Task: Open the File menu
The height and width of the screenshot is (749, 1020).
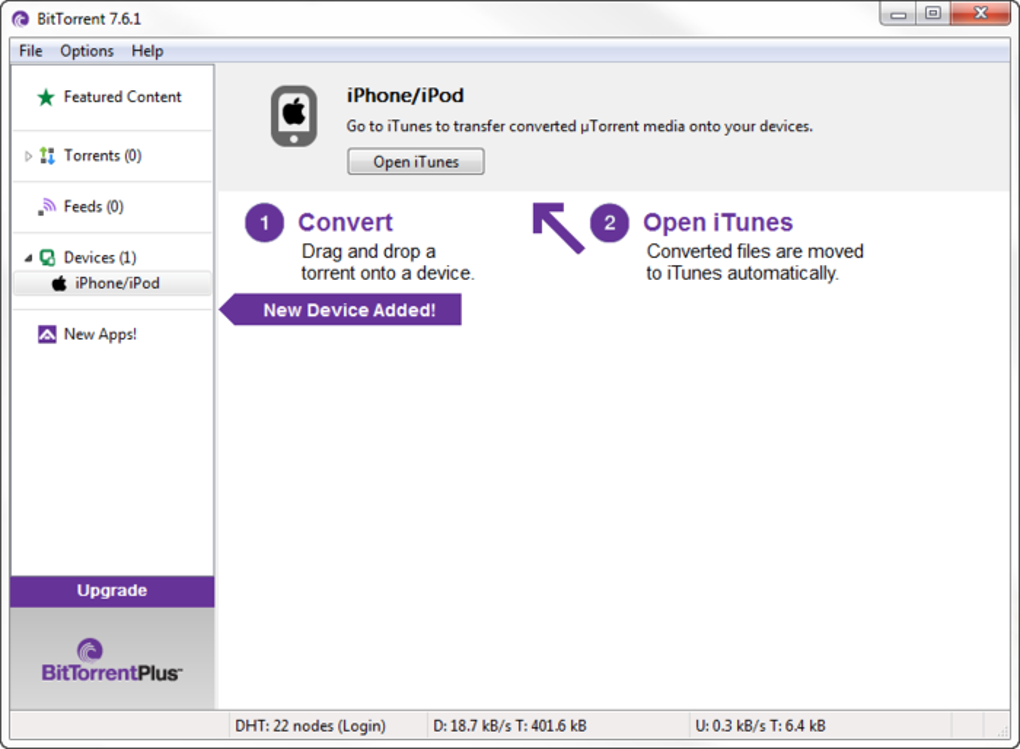Action: tap(31, 51)
